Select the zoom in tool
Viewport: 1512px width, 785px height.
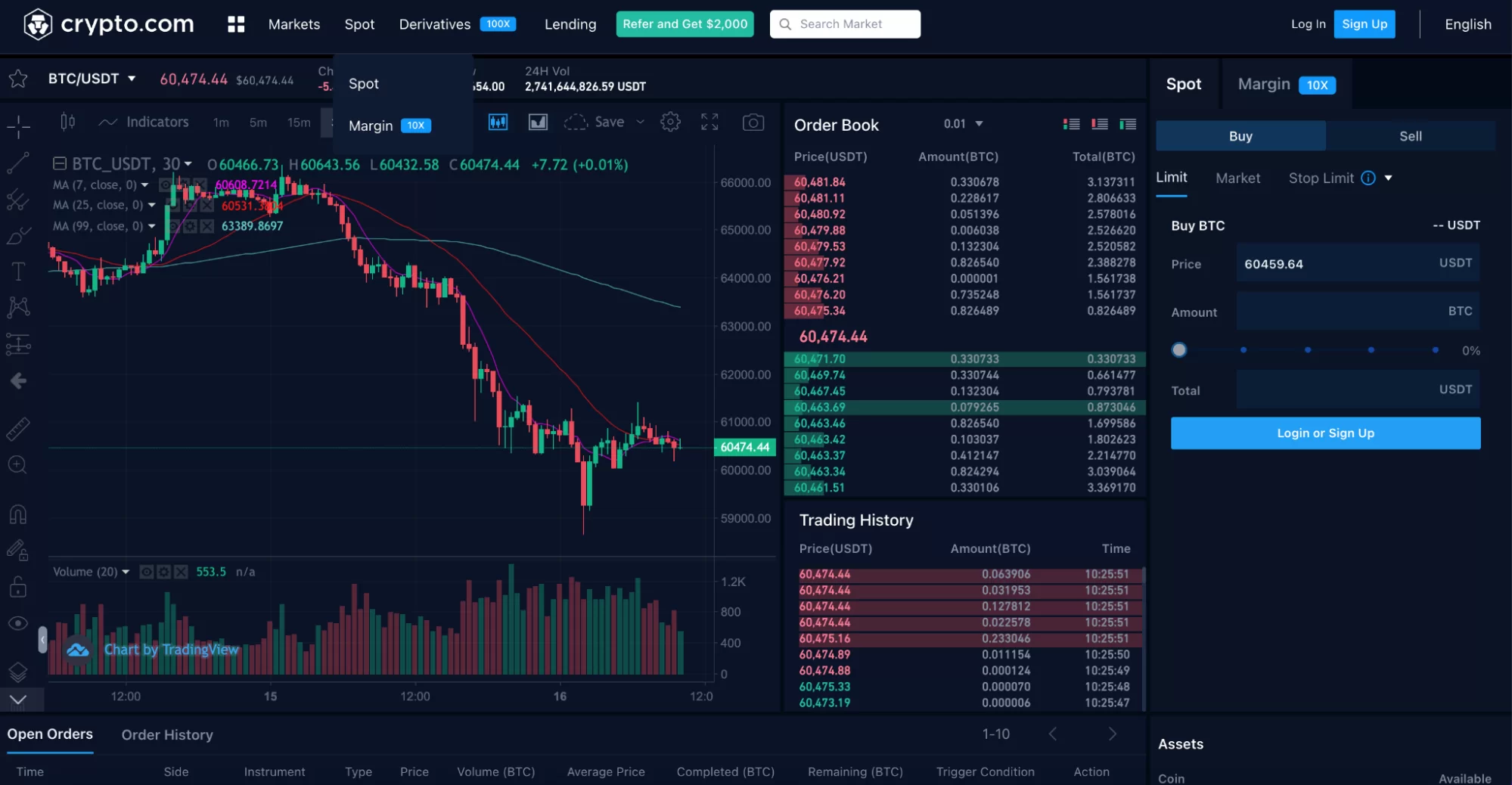pos(18,464)
